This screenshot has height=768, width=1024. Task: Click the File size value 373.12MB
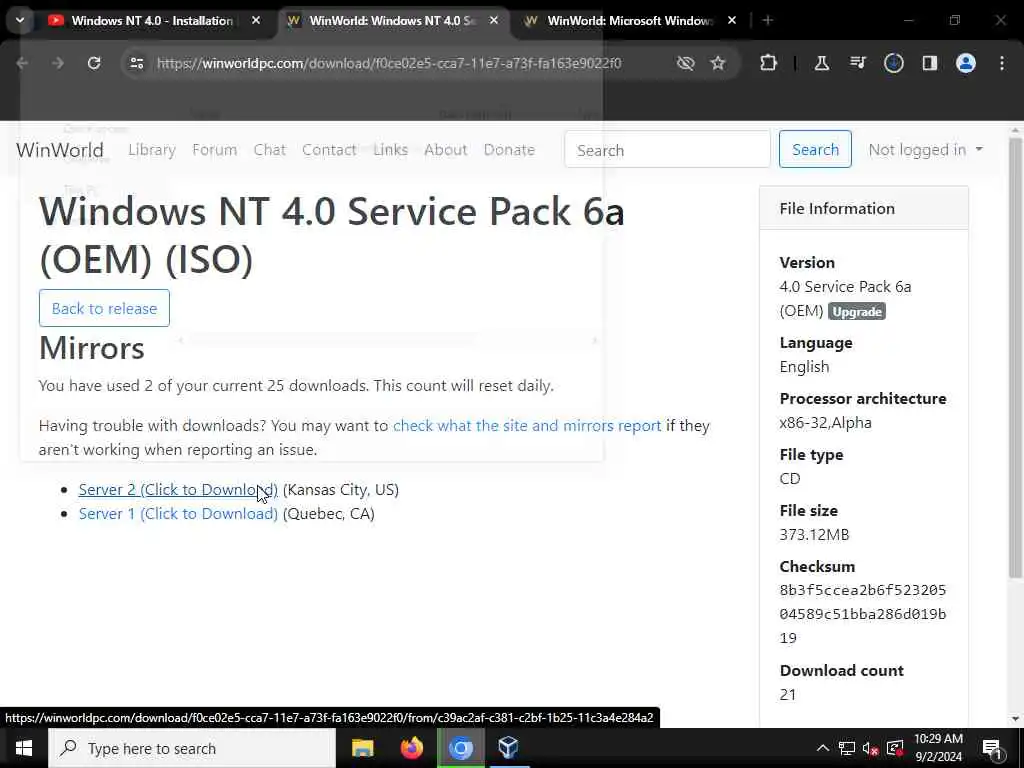coord(814,535)
